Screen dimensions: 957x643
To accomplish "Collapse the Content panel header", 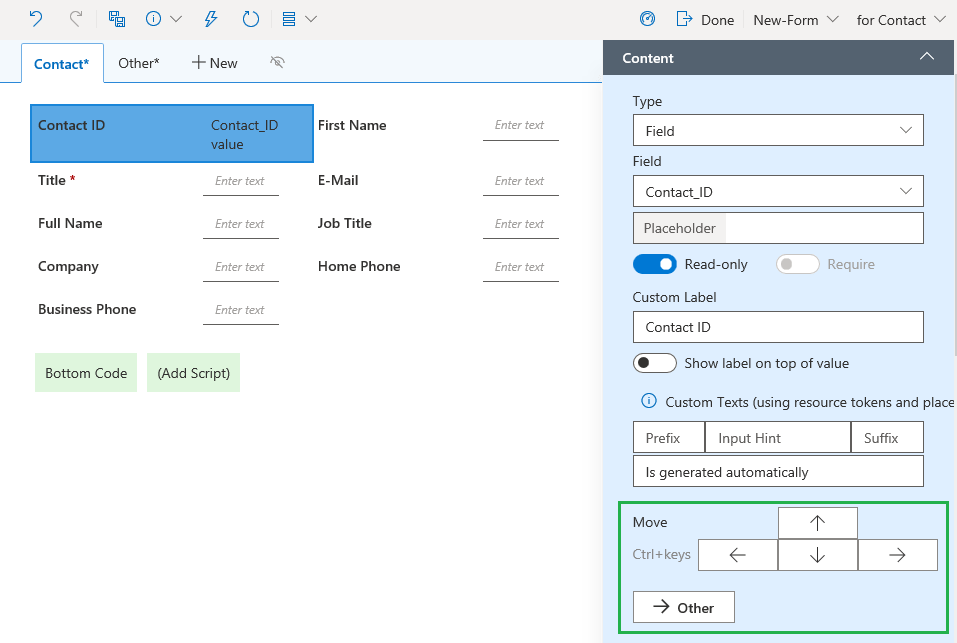I will (x=926, y=58).
